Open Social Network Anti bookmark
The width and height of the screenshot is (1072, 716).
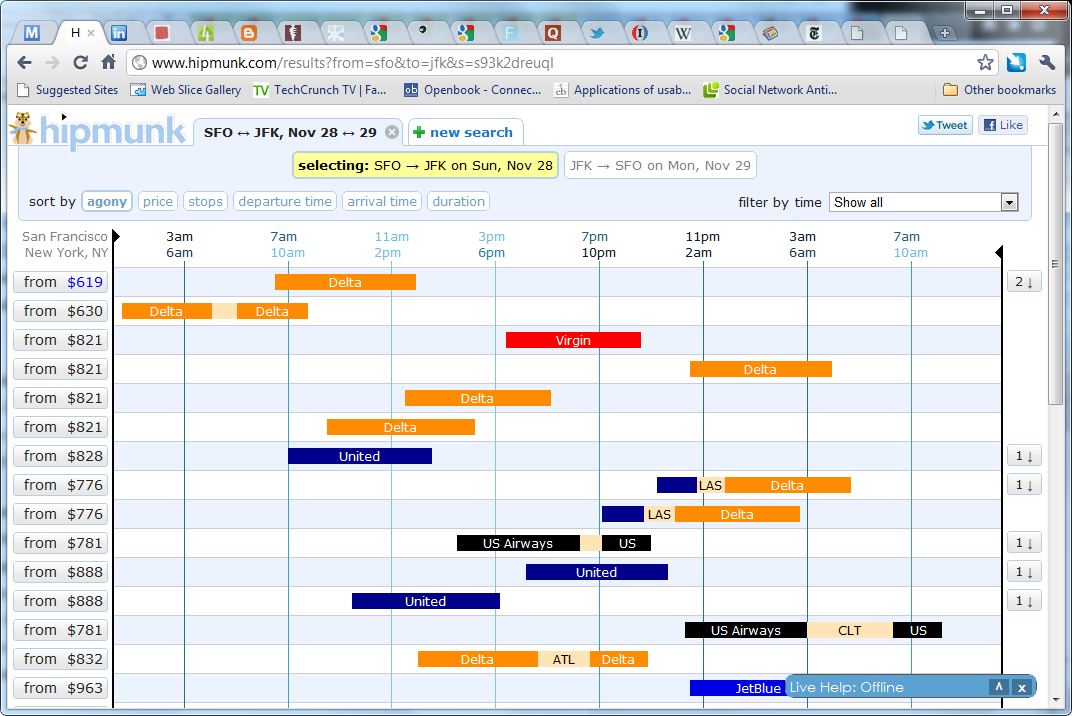tap(770, 90)
